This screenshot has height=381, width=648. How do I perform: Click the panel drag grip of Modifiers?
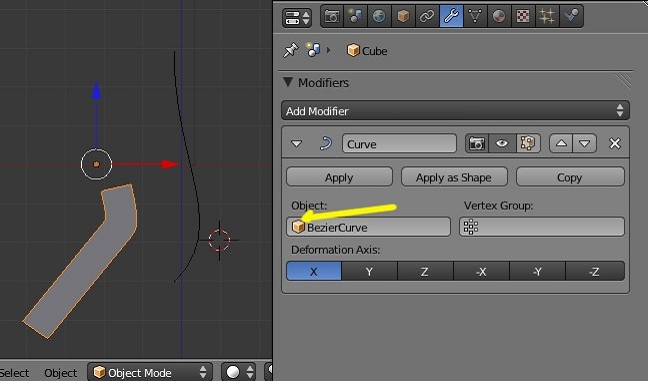[623, 81]
